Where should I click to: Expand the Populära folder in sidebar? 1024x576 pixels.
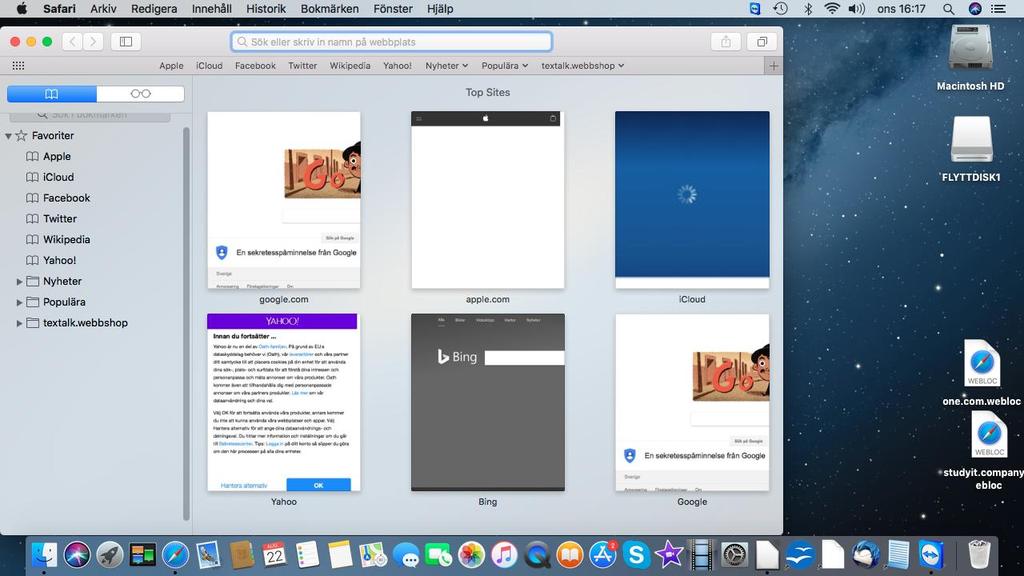[x=19, y=302]
